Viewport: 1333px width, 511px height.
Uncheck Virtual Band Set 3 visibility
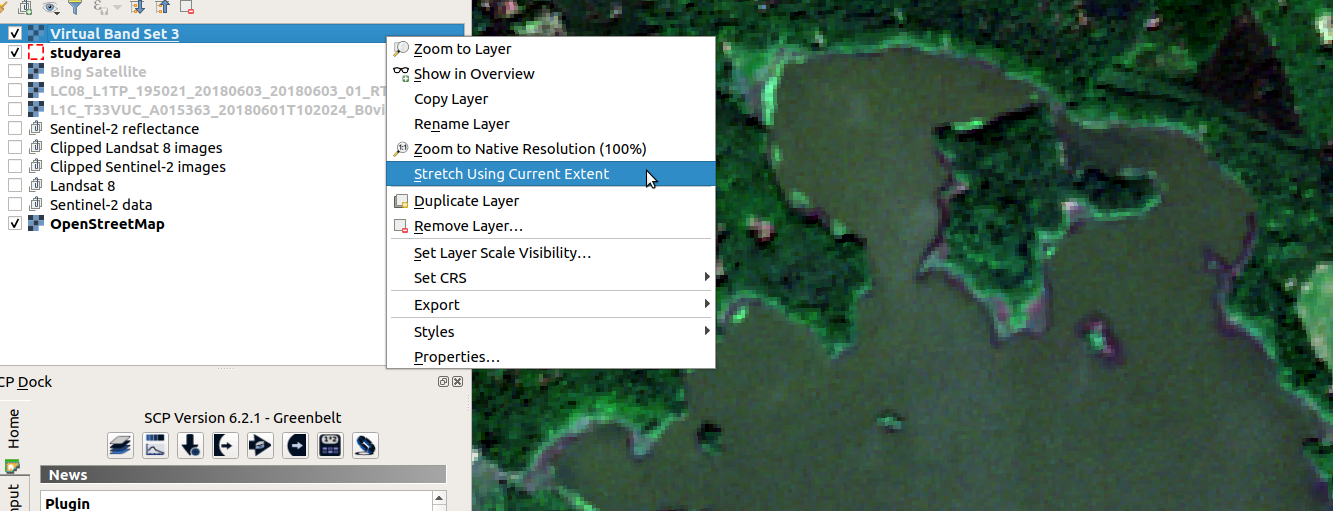click(15, 34)
